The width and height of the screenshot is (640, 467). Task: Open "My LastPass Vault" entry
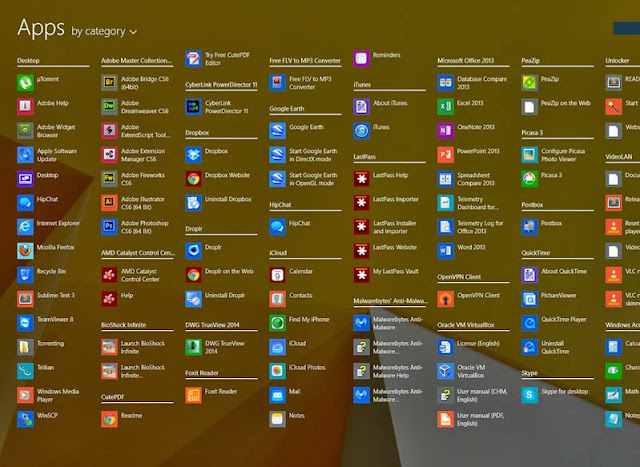click(x=387, y=275)
